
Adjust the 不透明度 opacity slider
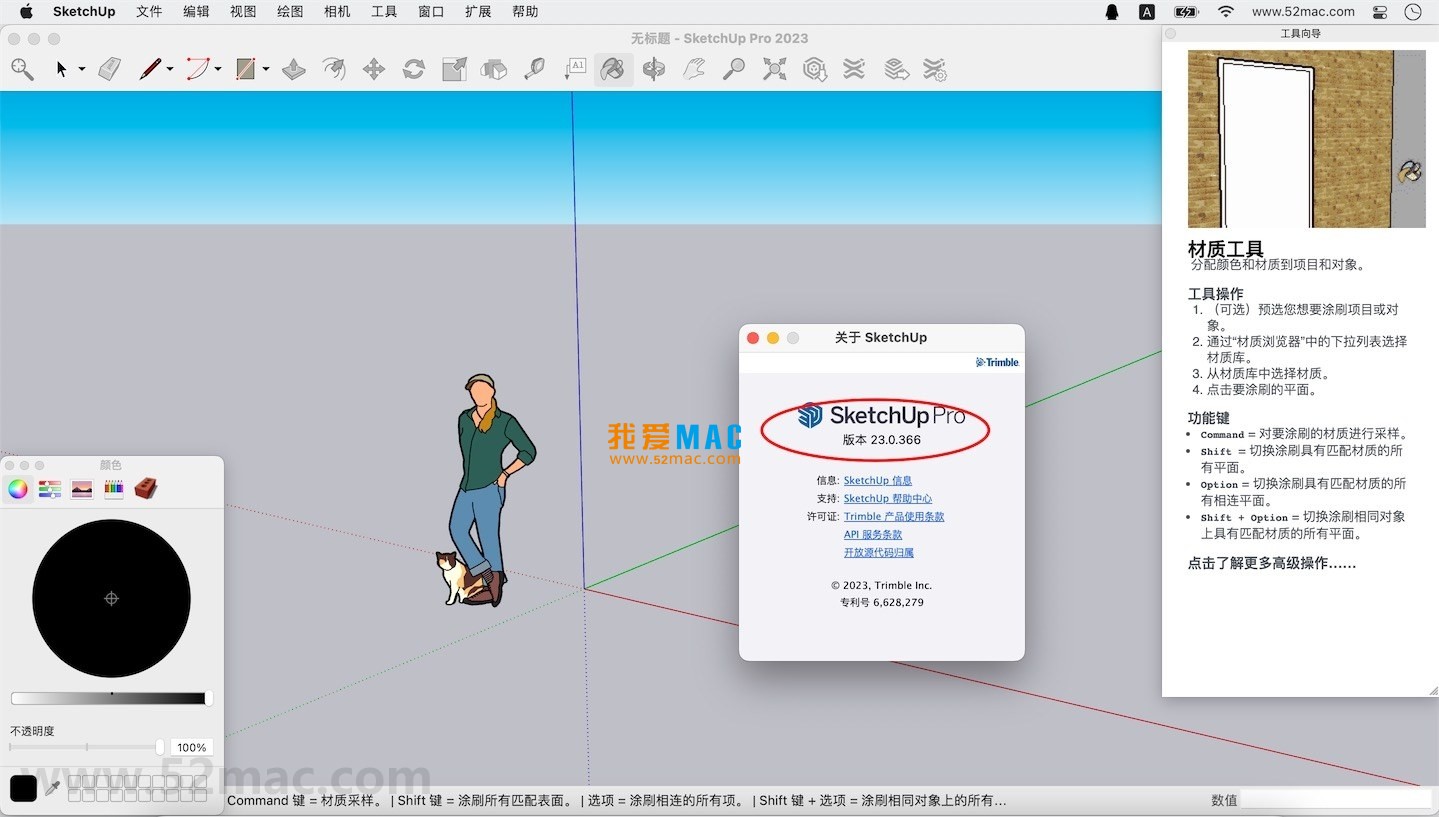(86, 747)
